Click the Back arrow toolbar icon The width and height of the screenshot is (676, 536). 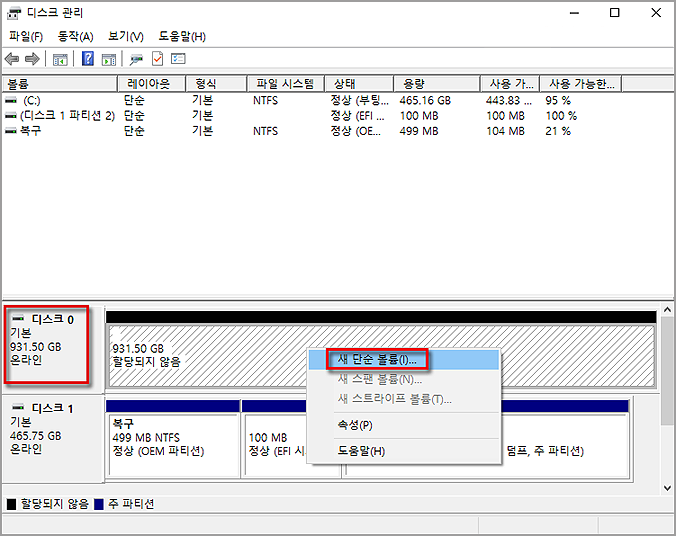(x=12, y=59)
